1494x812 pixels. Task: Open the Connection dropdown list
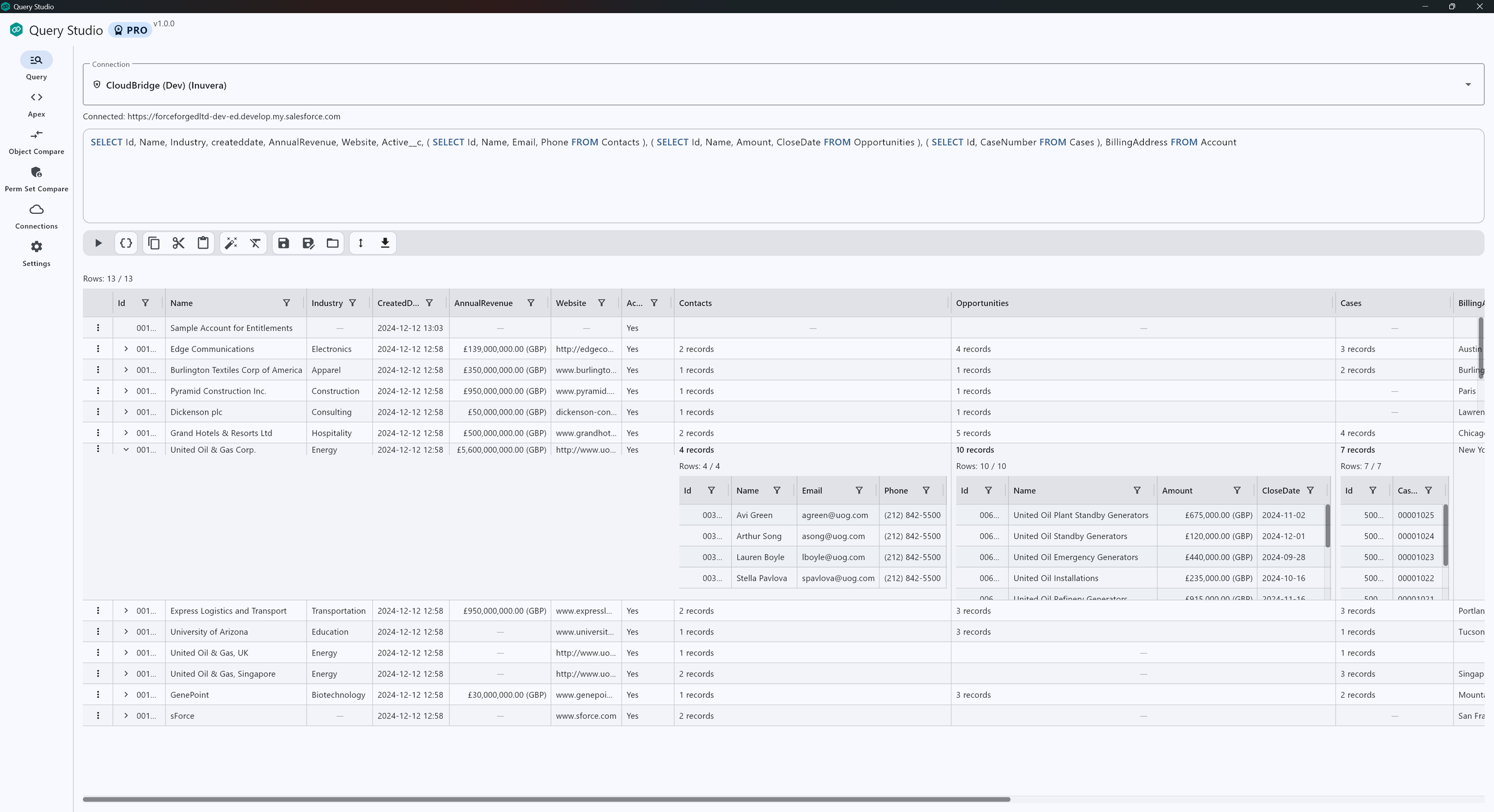click(x=1468, y=85)
